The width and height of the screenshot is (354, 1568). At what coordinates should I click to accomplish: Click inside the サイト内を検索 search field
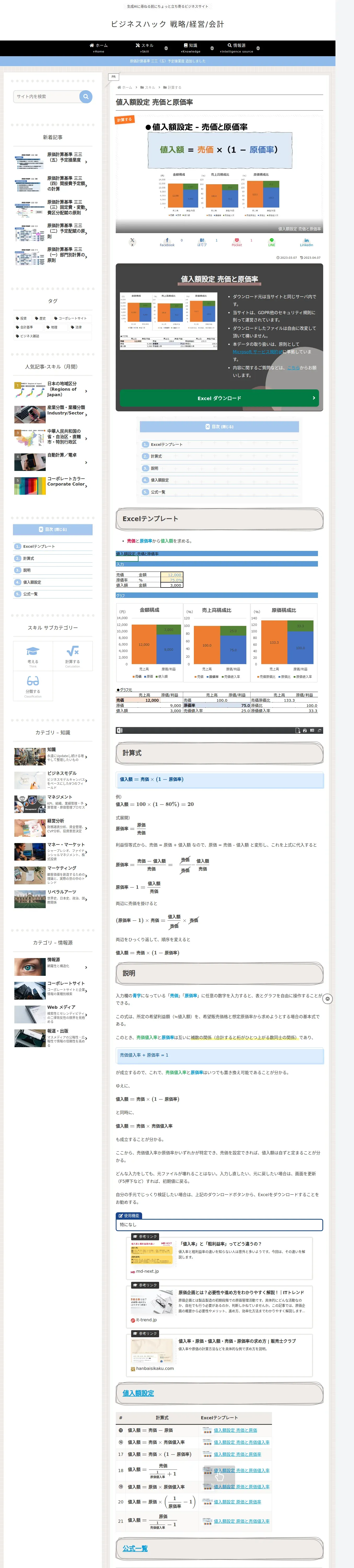coord(46,96)
